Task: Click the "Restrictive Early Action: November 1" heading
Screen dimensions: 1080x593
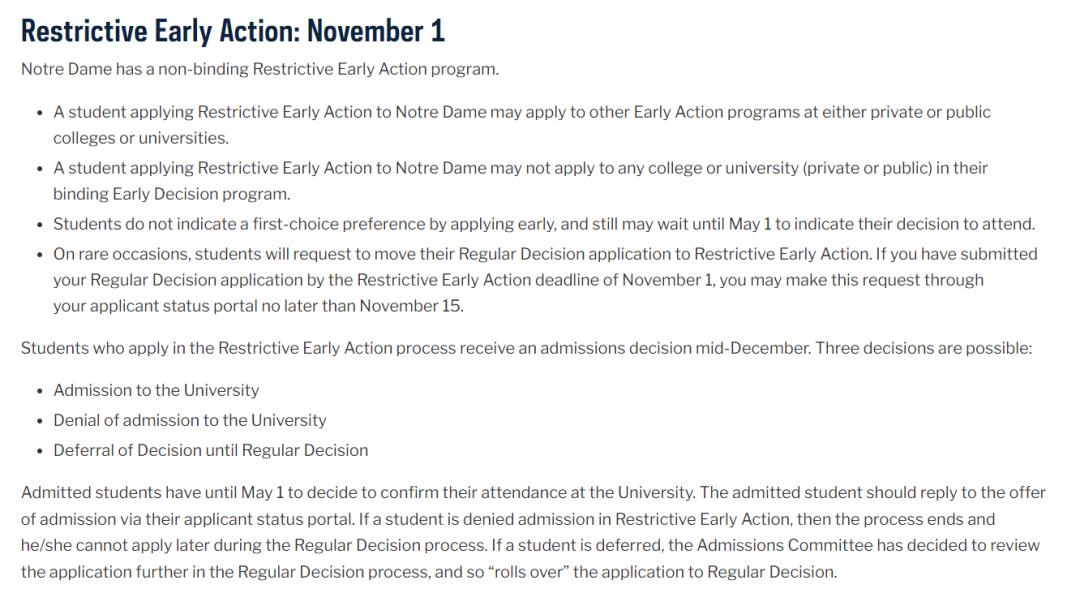Action: pos(232,31)
